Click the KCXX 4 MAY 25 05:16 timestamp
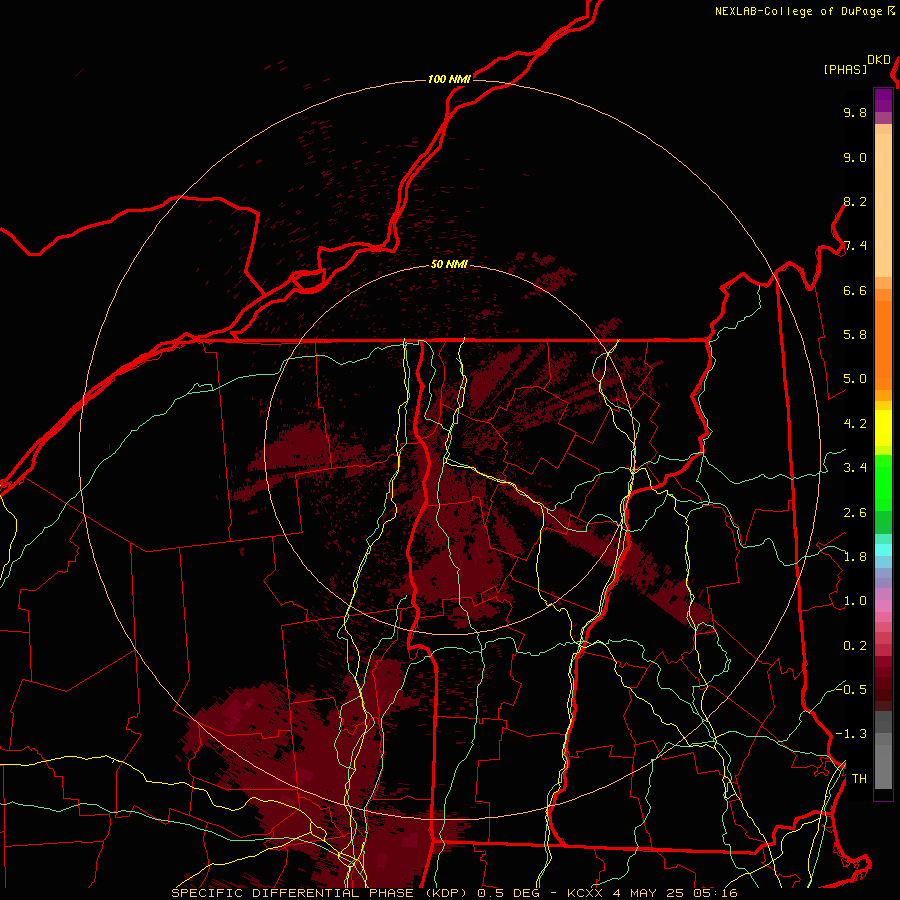Screen dimensions: 900x900 point(652,893)
